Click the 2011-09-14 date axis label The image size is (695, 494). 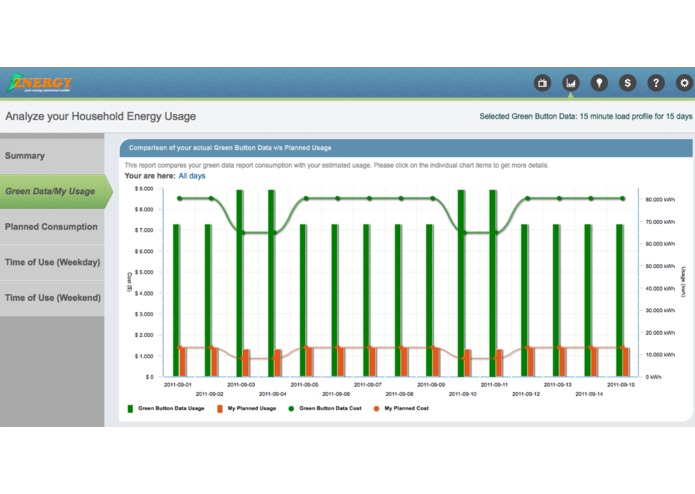point(589,394)
